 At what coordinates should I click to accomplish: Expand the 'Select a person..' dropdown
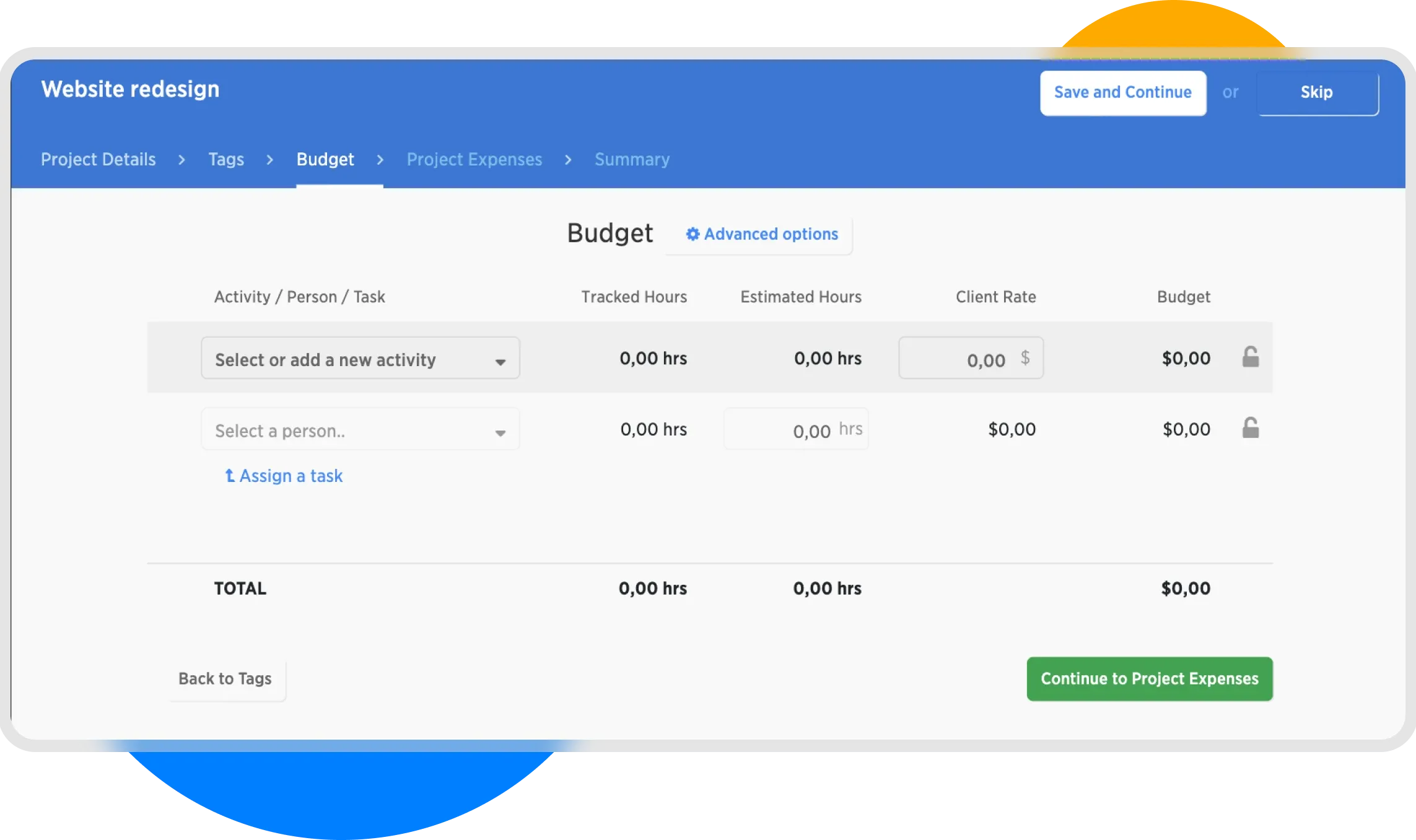coord(347,430)
